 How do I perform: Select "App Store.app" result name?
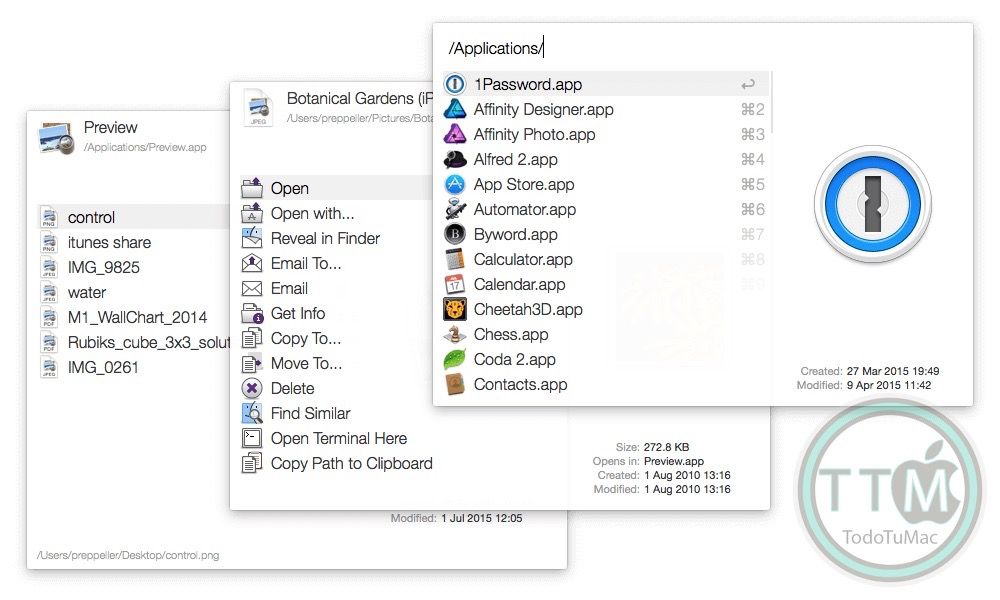[524, 184]
